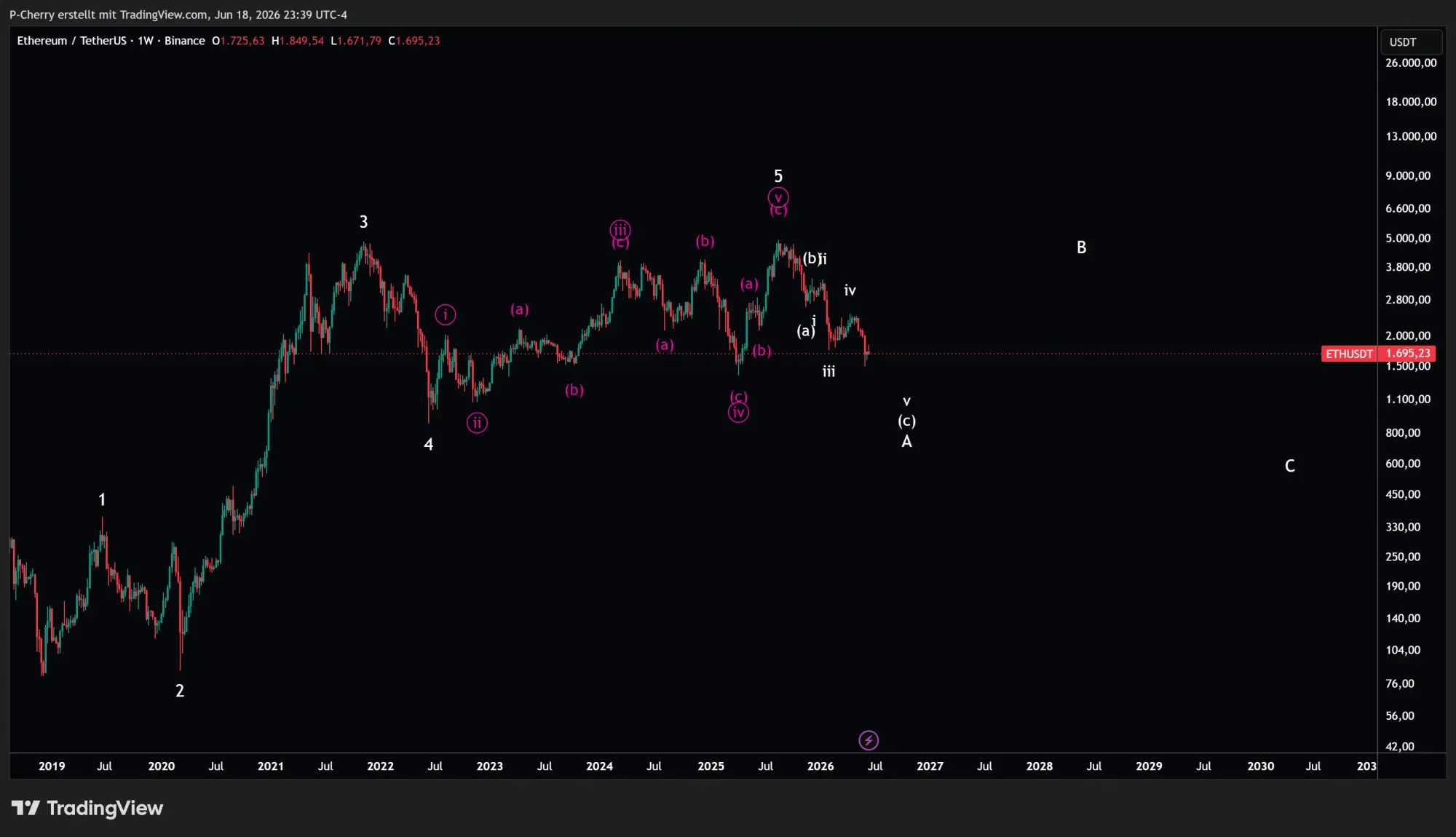Select the white (c) label above A

[906, 421]
